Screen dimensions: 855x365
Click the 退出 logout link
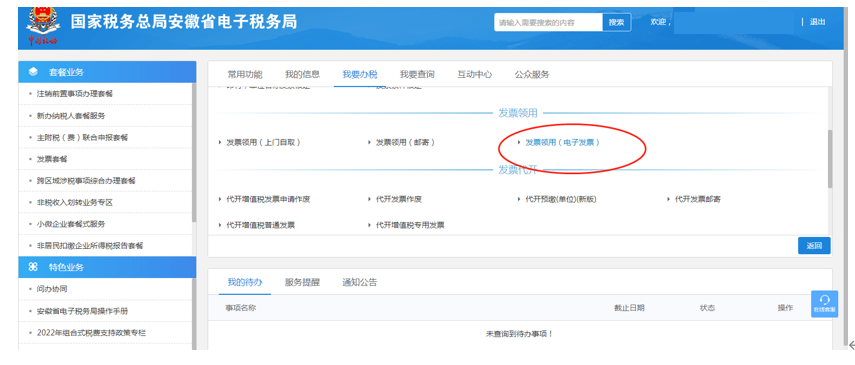click(817, 22)
